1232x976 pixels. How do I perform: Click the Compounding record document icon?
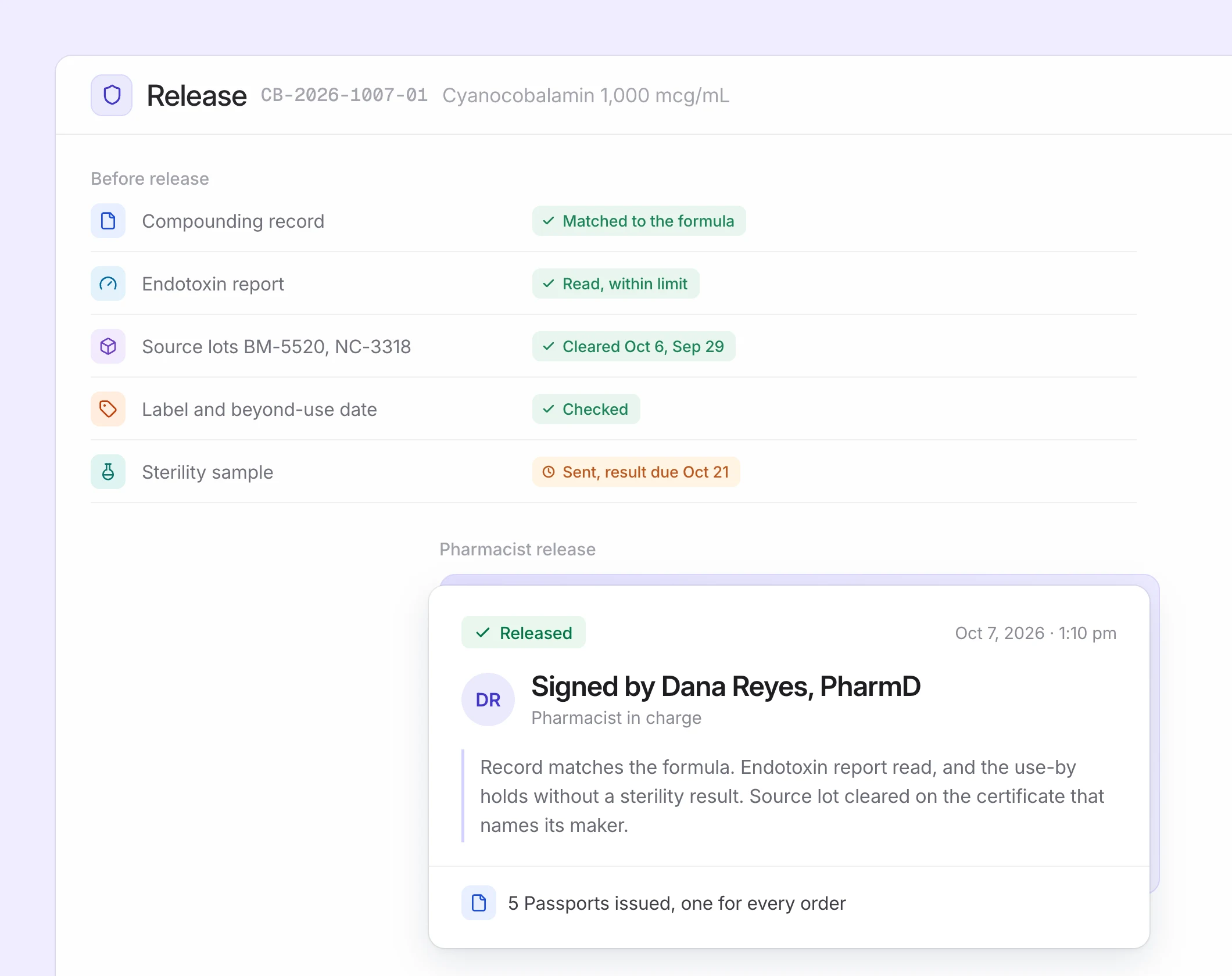click(108, 221)
